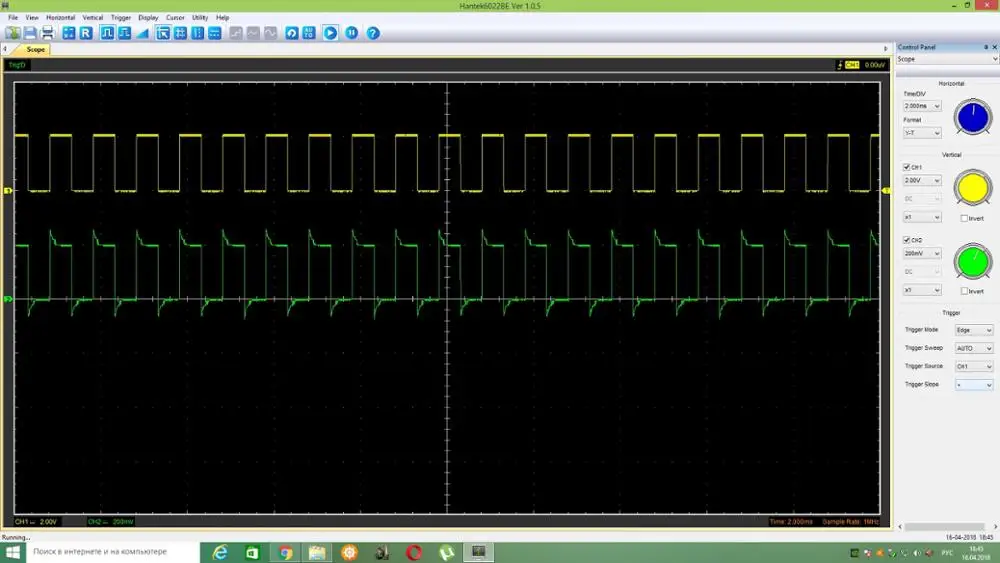Open the Trigger Source dropdown
The height and width of the screenshot is (563, 1000).
coord(974,366)
